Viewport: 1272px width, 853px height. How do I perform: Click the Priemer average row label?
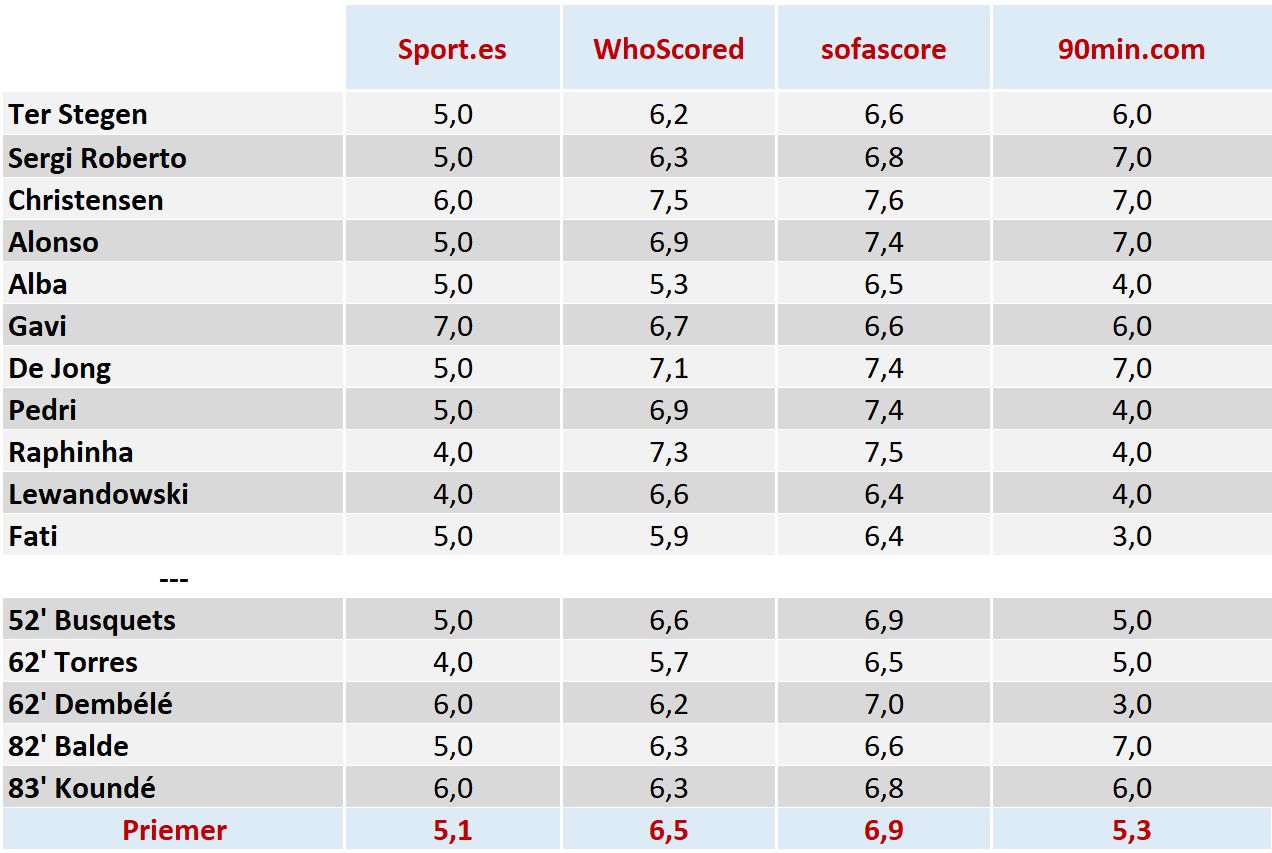coord(174,830)
